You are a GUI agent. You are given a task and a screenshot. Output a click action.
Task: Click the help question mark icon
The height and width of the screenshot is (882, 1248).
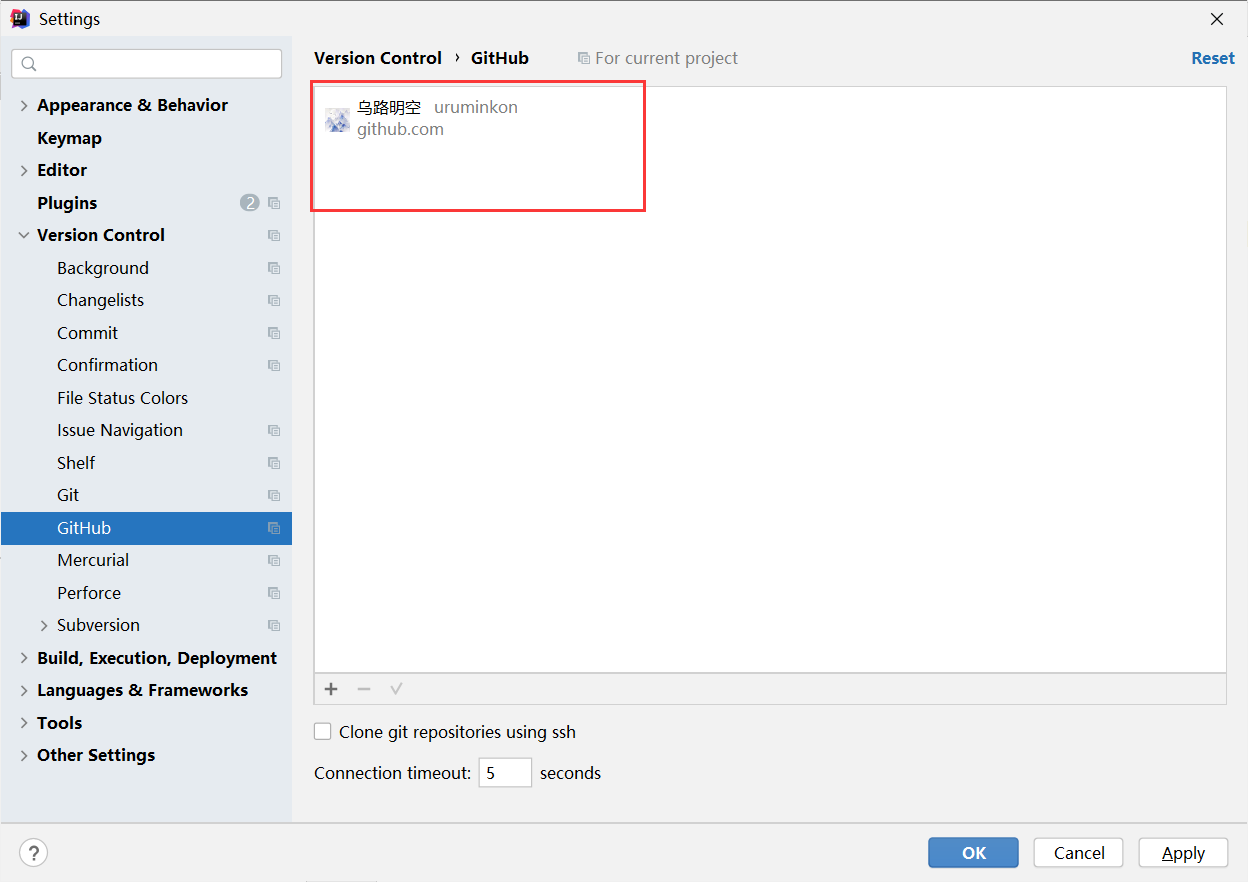tap(34, 853)
